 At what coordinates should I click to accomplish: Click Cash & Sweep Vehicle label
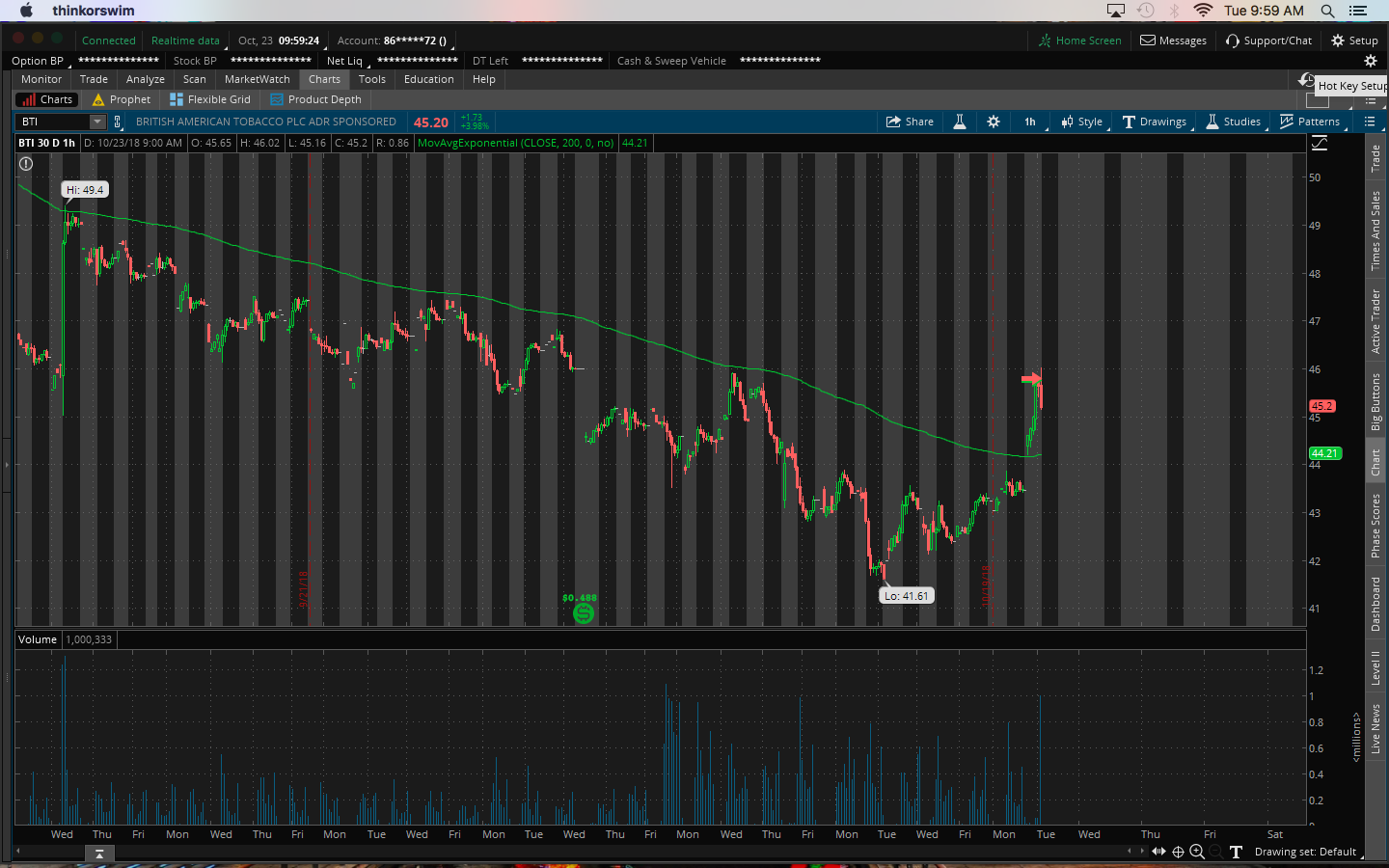click(671, 61)
